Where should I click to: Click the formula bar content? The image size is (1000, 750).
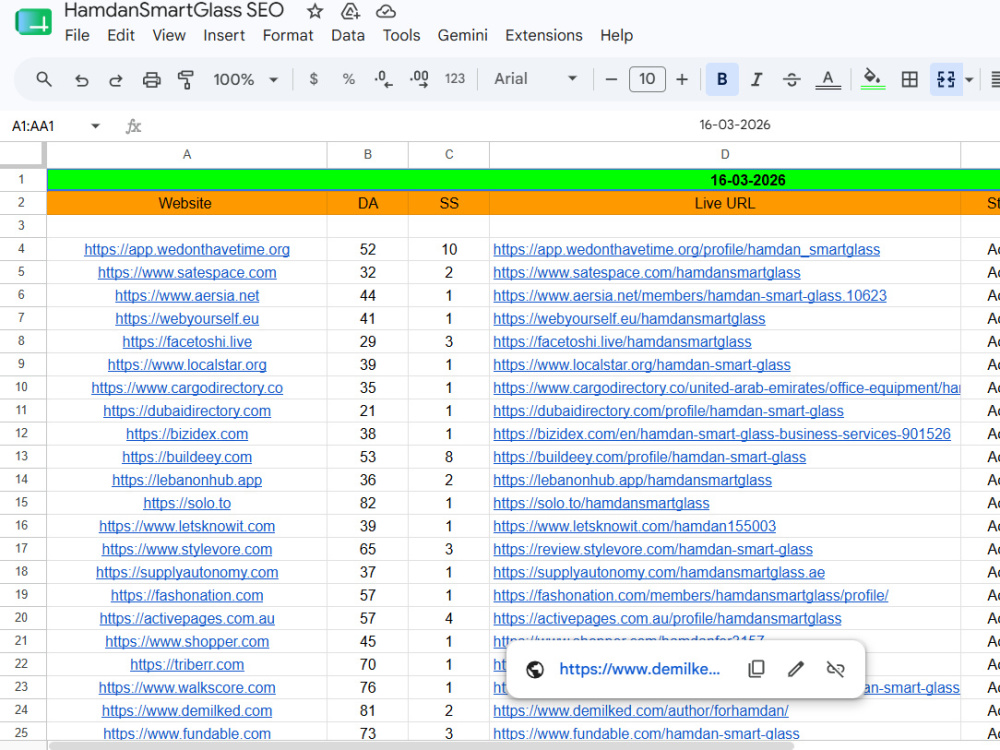[x=735, y=125]
